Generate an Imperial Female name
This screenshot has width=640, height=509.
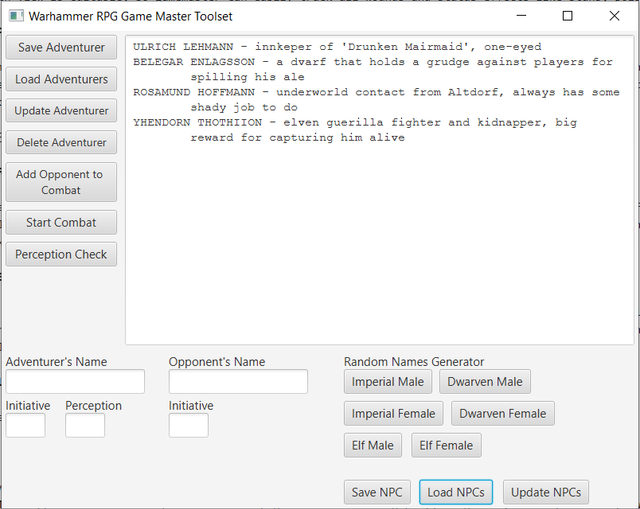coord(393,413)
